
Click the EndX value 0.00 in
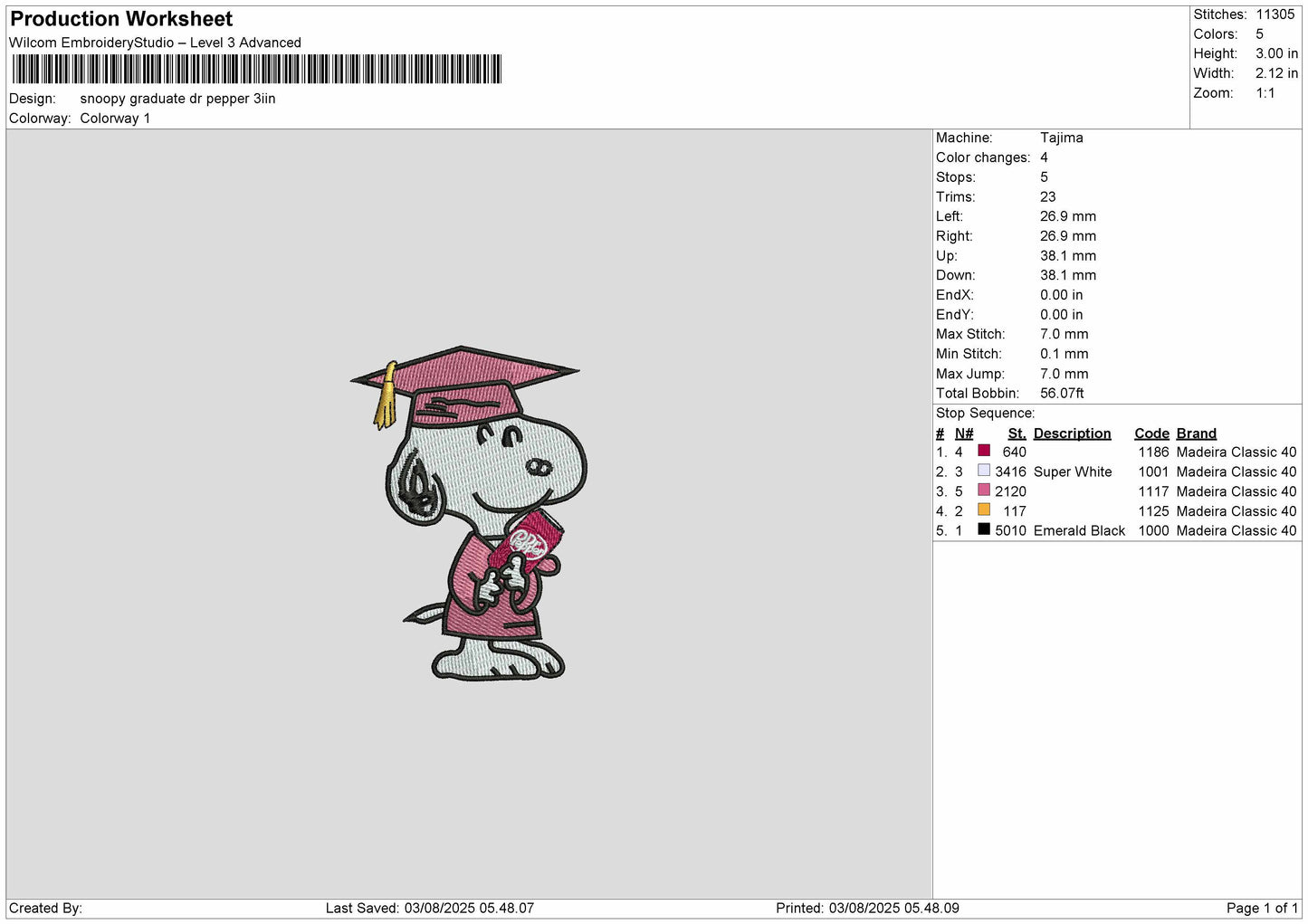[x=1062, y=295]
